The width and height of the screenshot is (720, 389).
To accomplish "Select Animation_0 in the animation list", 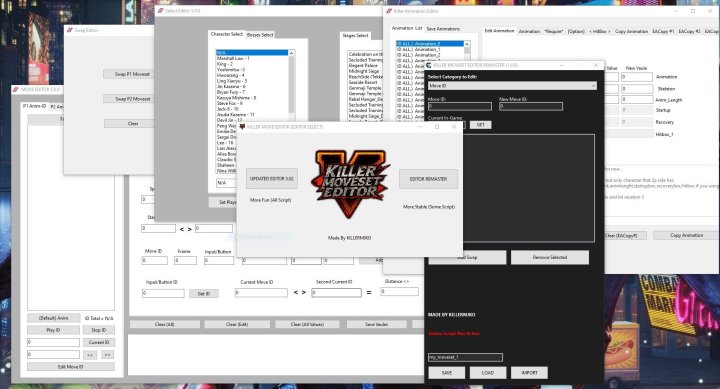I will pyautogui.click(x=430, y=44).
